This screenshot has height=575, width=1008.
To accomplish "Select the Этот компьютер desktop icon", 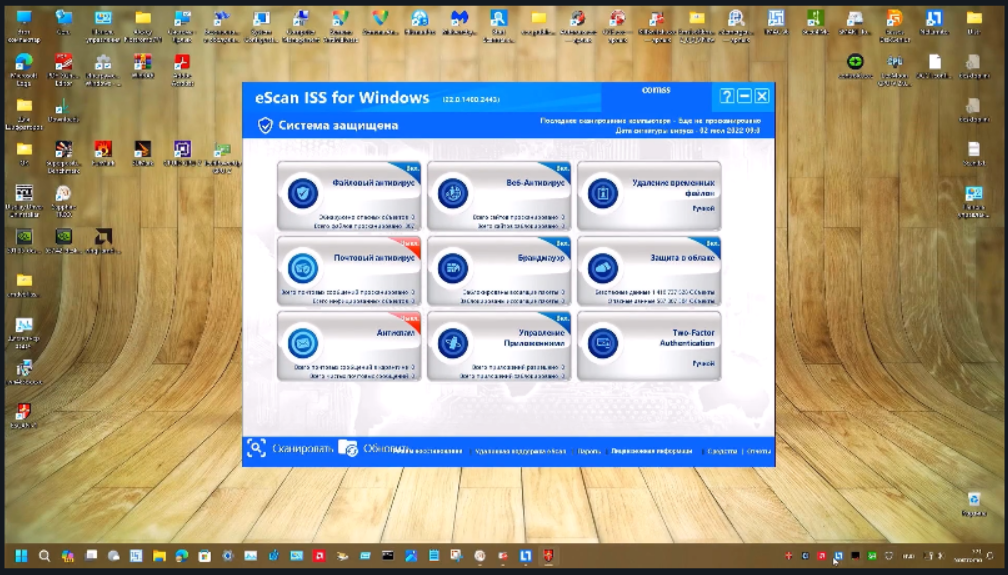I will (x=24, y=26).
